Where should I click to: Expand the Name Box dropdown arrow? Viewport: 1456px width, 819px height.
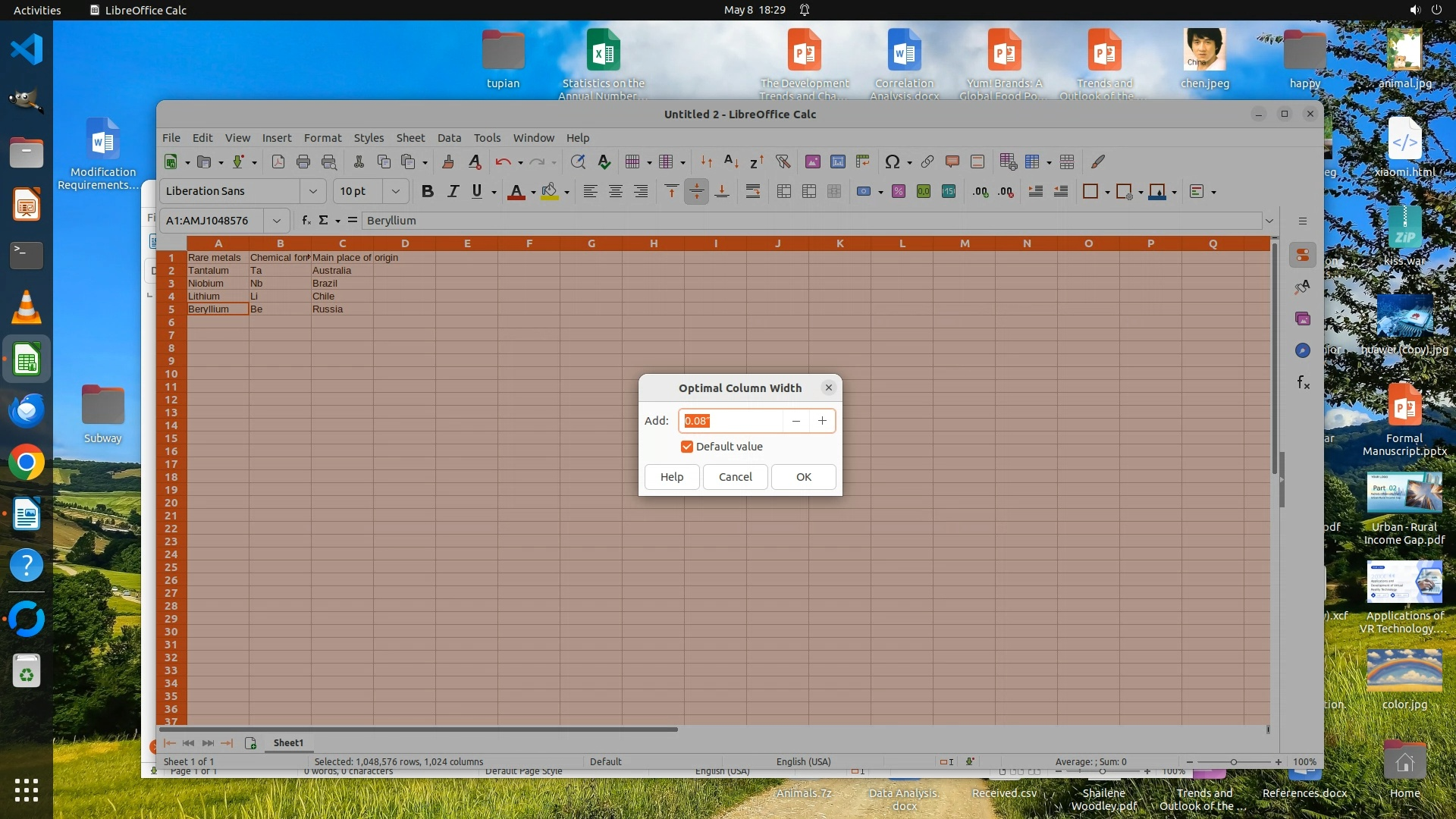click(x=277, y=221)
